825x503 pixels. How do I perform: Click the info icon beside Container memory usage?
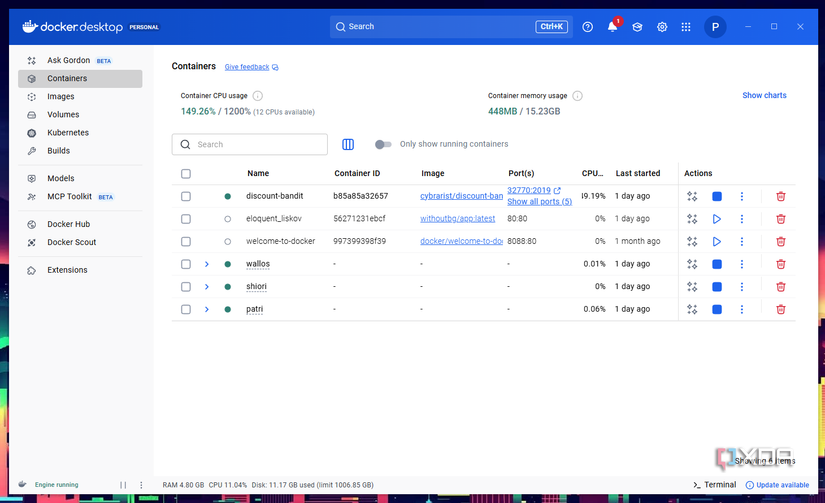pyautogui.click(x=577, y=96)
